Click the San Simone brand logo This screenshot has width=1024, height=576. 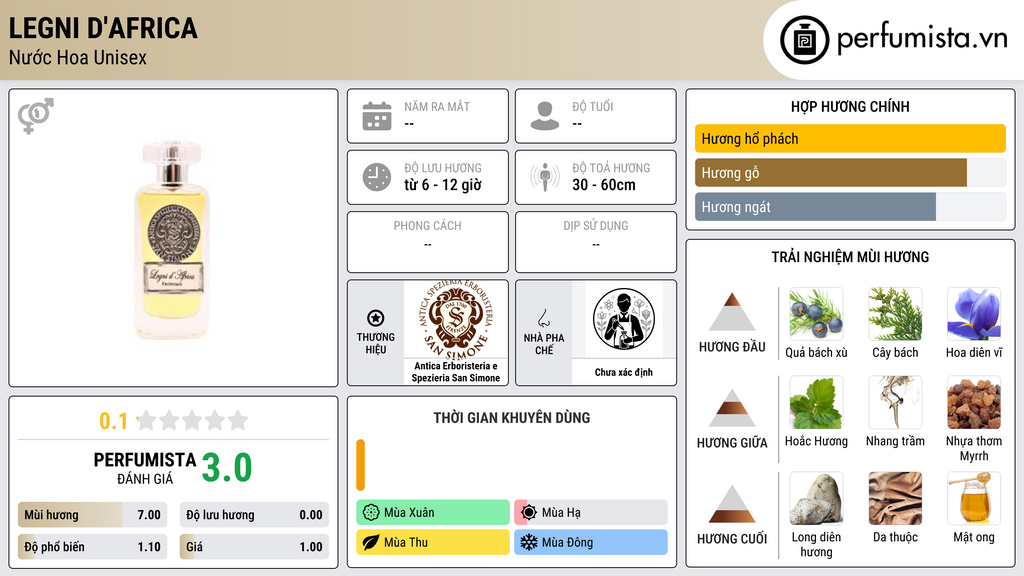[456, 320]
